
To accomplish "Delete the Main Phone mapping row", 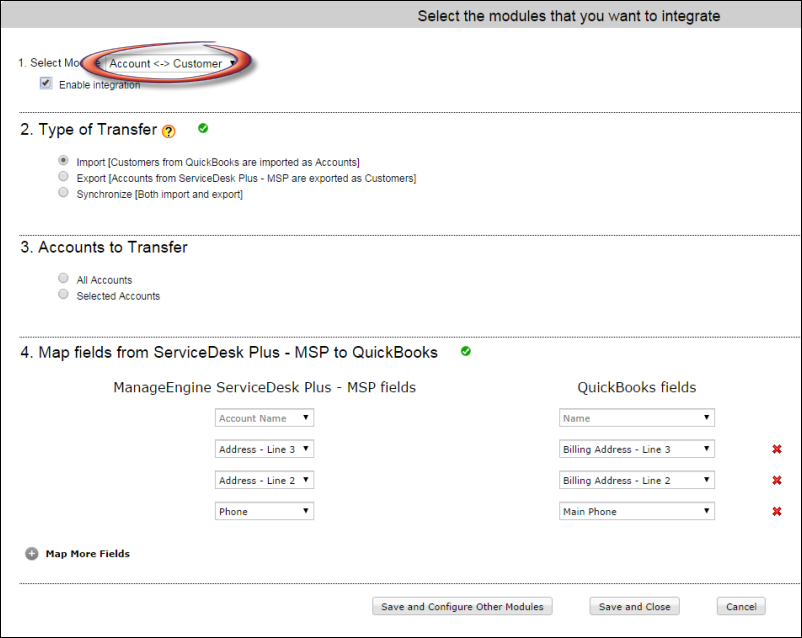I will coord(776,512).
